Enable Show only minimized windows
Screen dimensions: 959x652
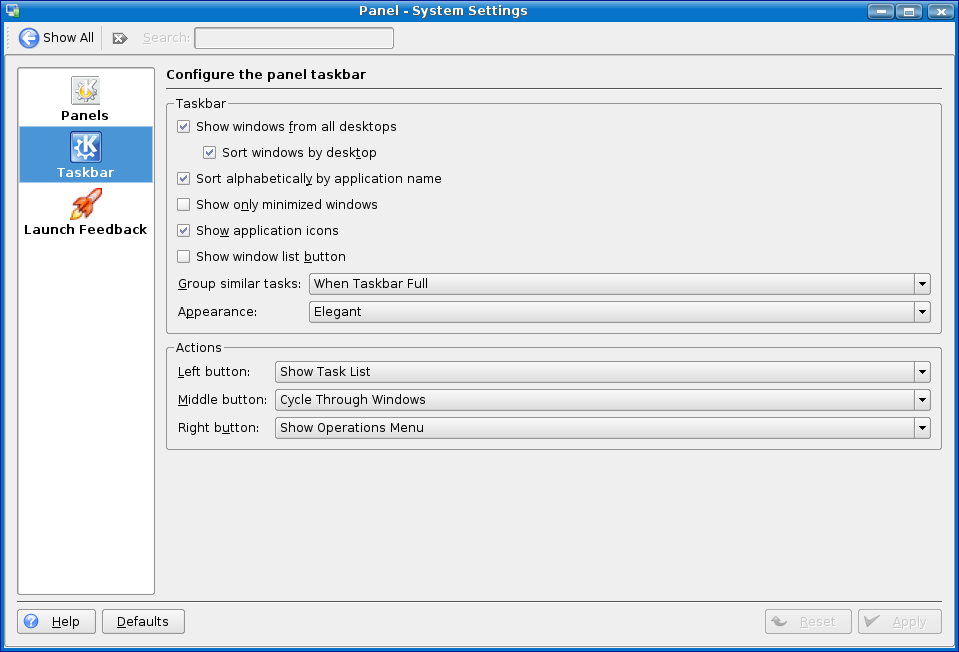(x=183, y=205)
